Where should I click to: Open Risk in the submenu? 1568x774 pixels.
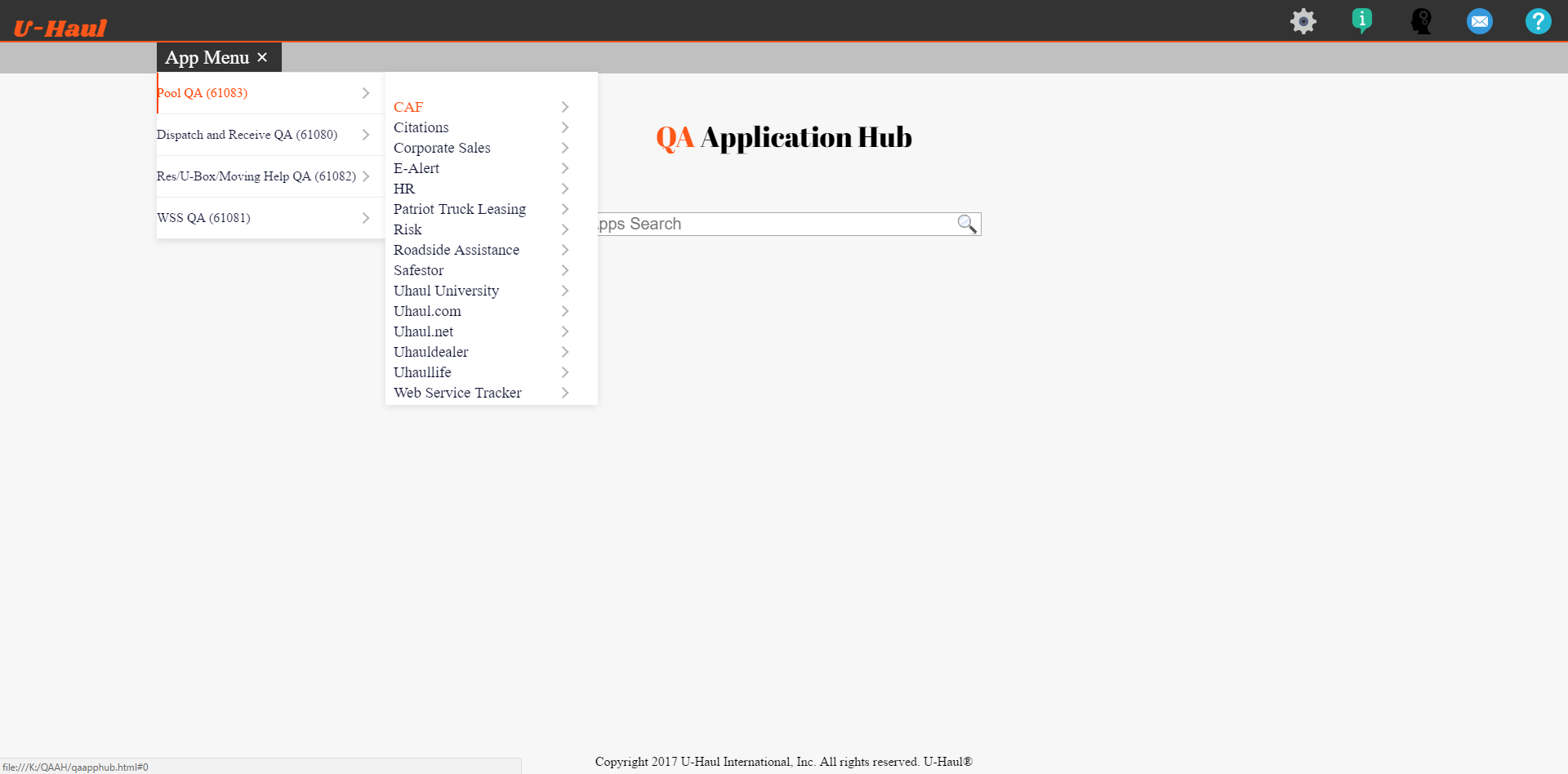click(x=408, y=229)
